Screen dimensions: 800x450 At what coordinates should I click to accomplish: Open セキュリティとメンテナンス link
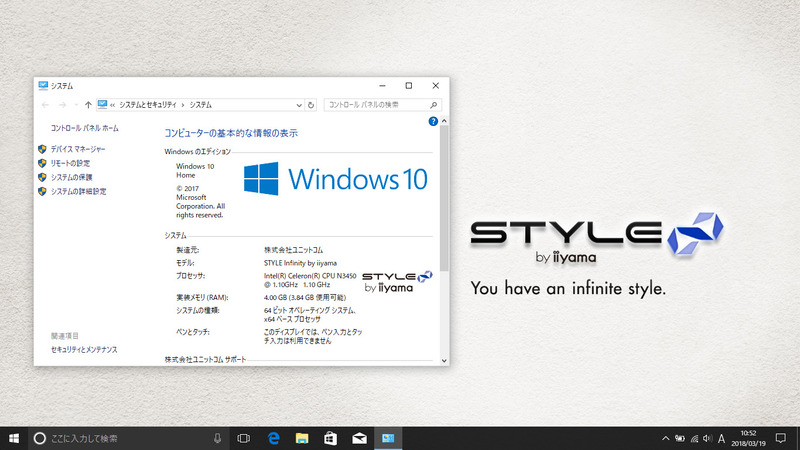84,349
